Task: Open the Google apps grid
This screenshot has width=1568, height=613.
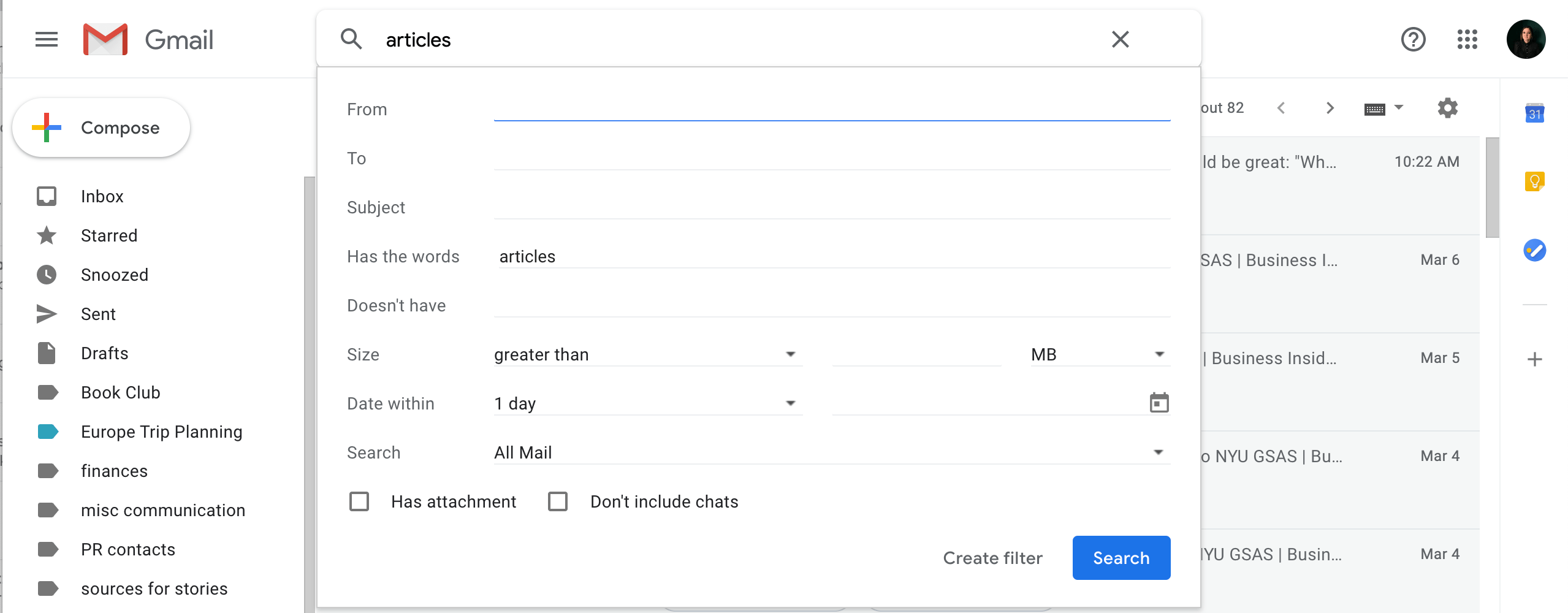Action: tap(1467, 39)
